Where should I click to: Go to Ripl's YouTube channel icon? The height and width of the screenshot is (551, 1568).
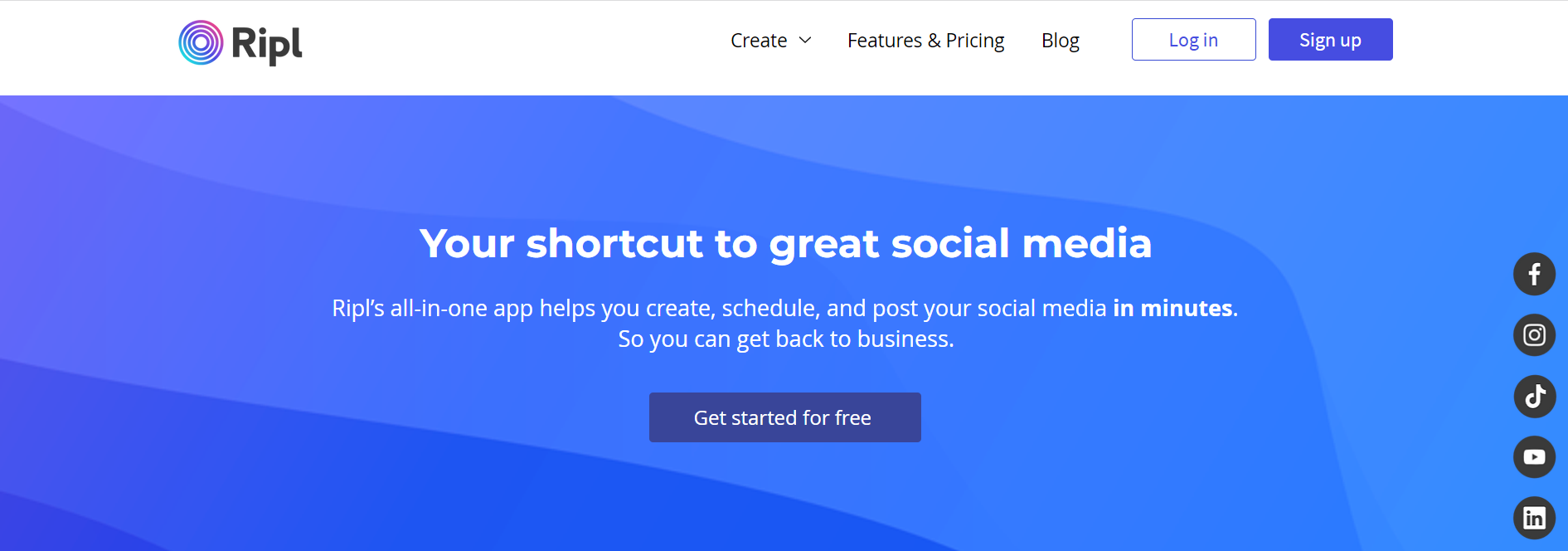[1534, 457]
